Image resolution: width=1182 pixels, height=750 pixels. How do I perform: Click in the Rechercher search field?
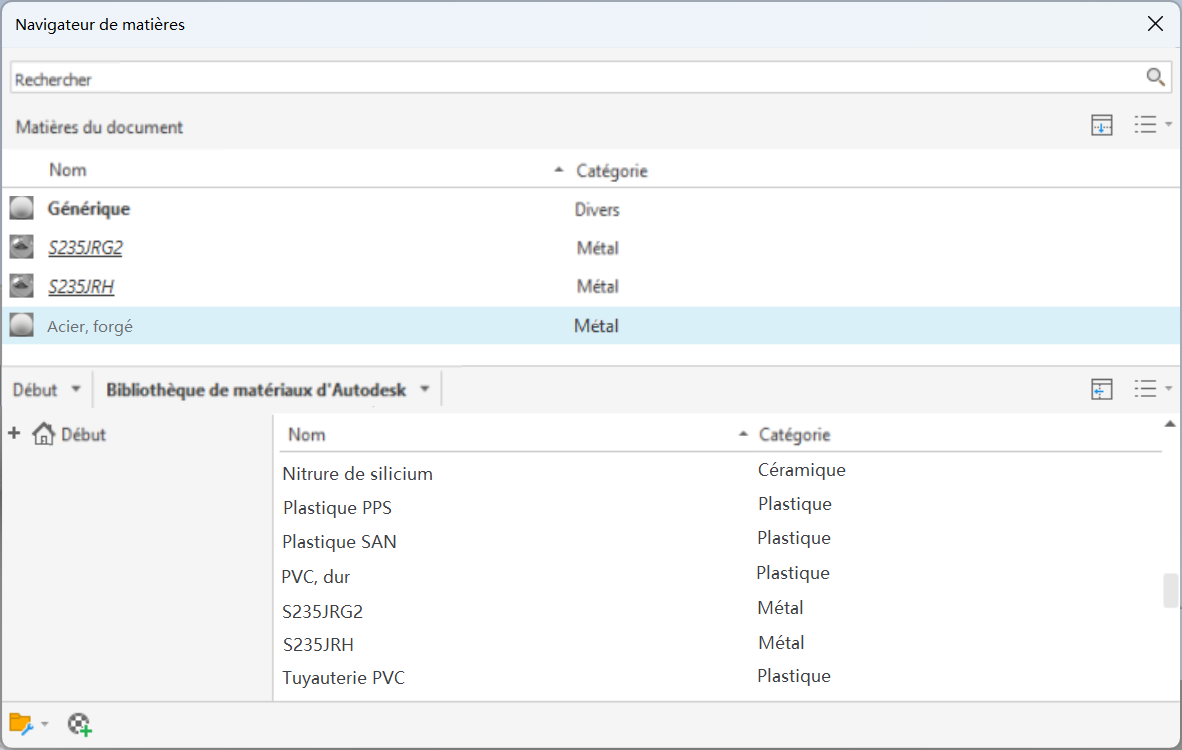570,79
